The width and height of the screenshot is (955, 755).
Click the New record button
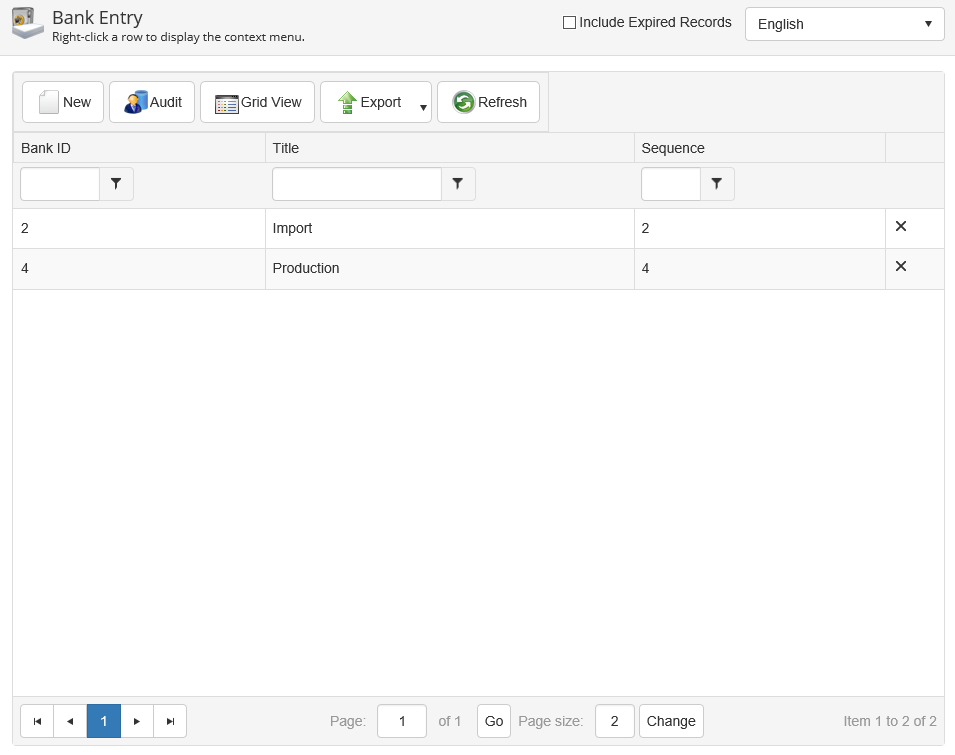click(63, 102)
